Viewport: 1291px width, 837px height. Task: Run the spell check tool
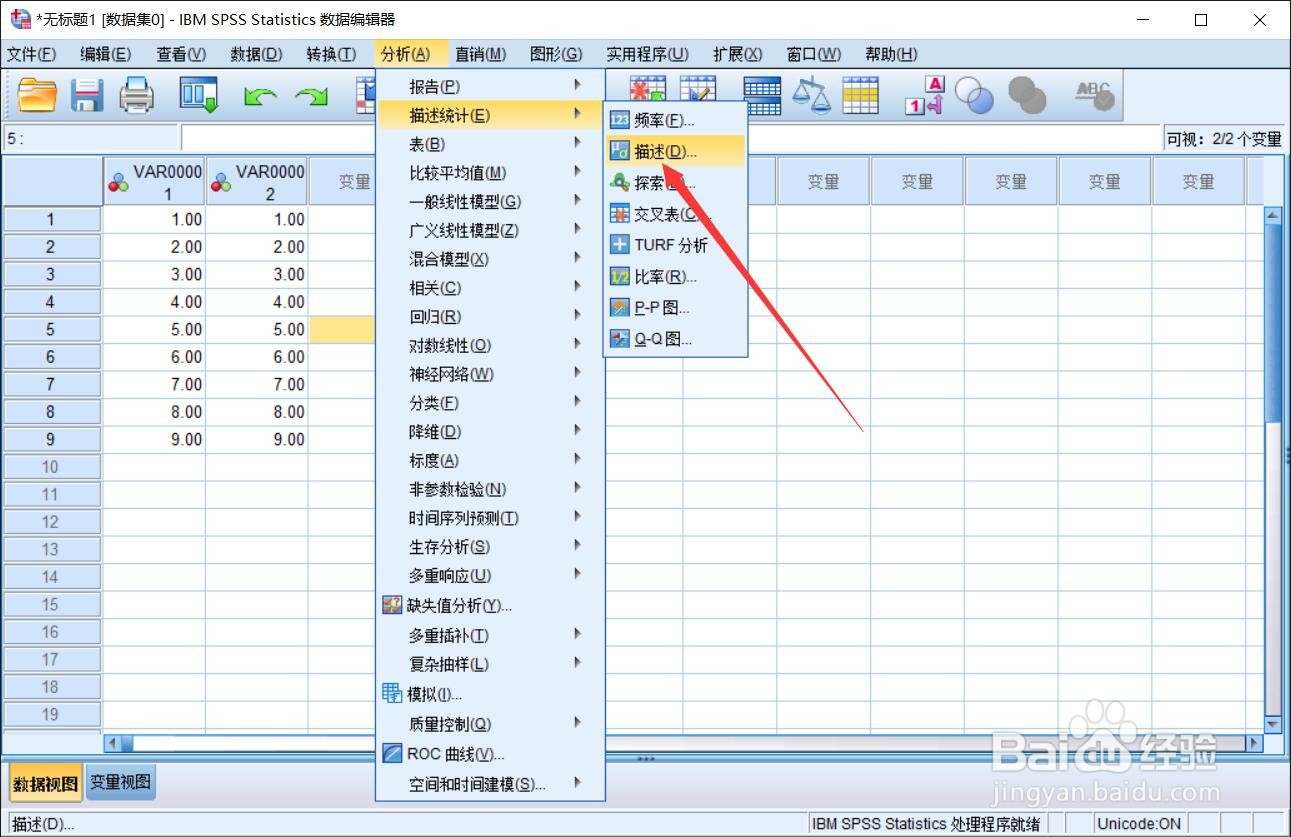tap(1093, 94)
